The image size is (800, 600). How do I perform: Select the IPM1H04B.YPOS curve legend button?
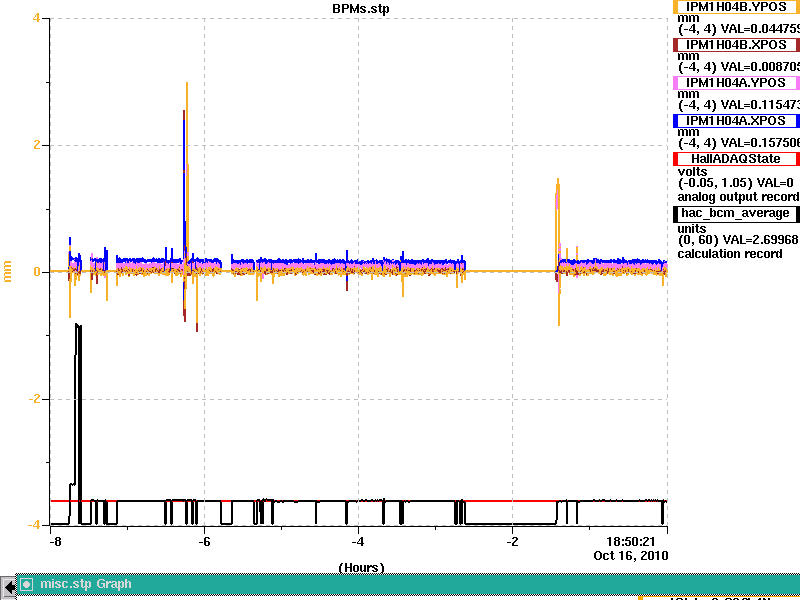coord(736,7)
